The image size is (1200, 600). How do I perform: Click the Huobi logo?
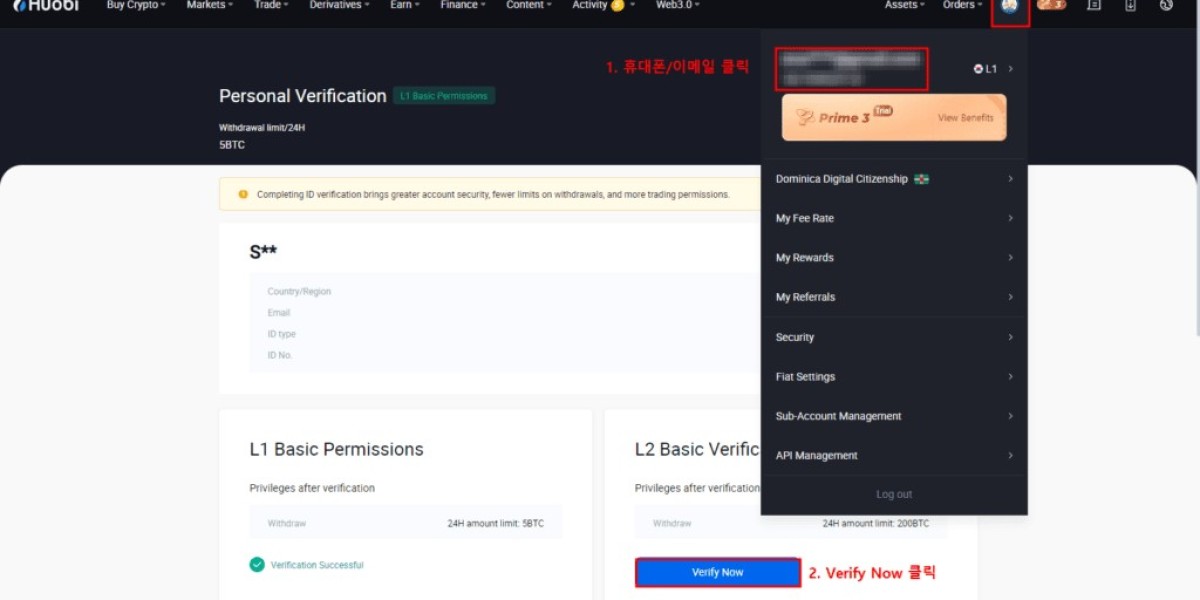pyautogui.click(x=46, y=5)
